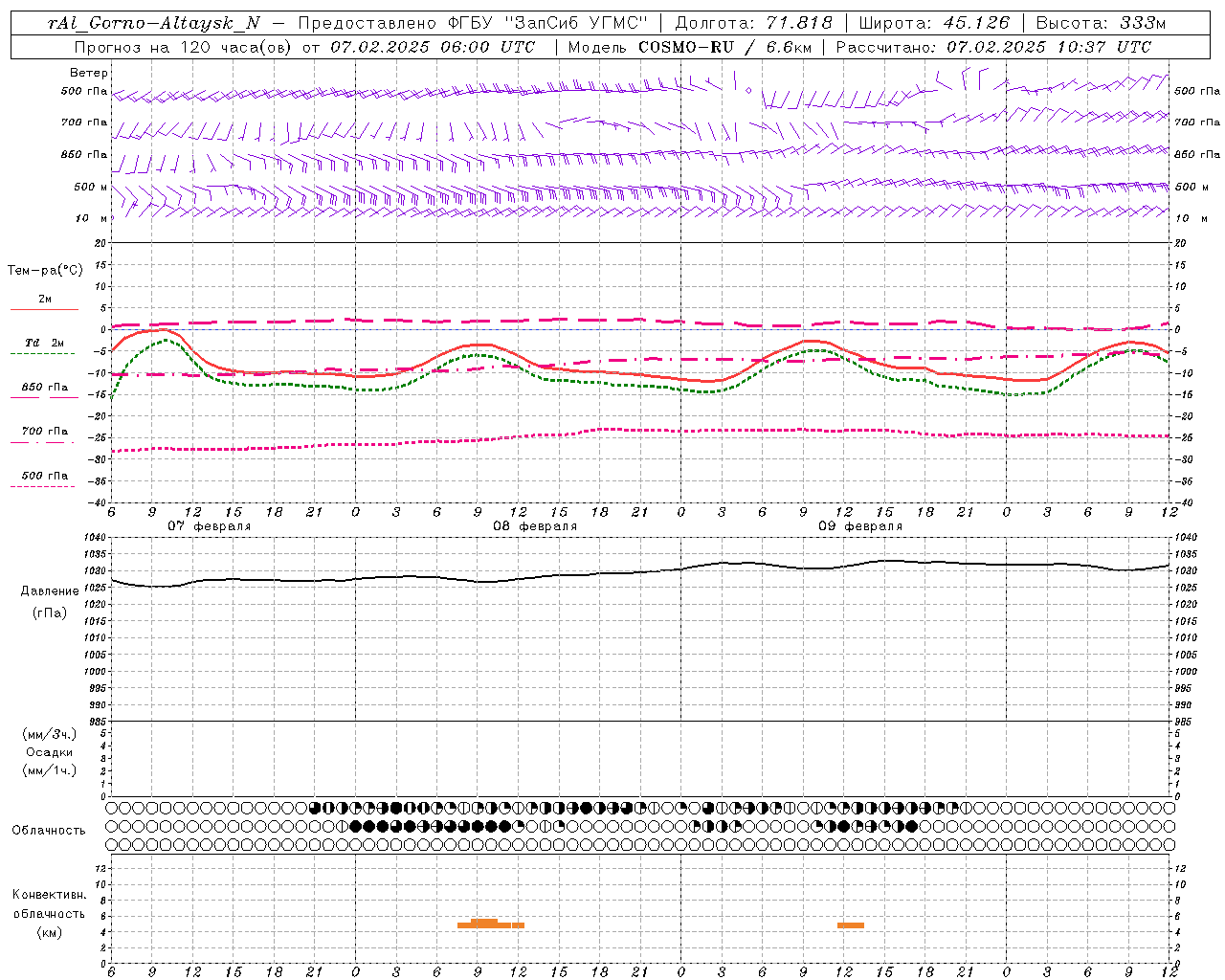This screenshot has width=1225, height=980.
Task: Click the station name rAl_Gorno-Altaysk_N
Action: point(154,23)
